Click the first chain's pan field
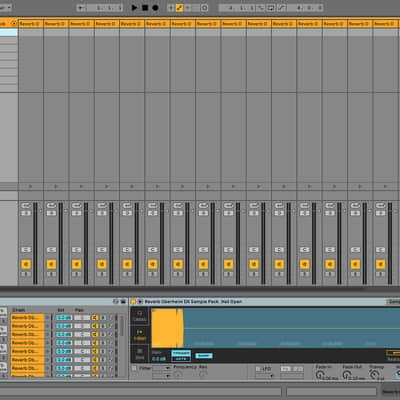Image resolution: width=400 pixels, height=400 pixels. pos(82,318)
